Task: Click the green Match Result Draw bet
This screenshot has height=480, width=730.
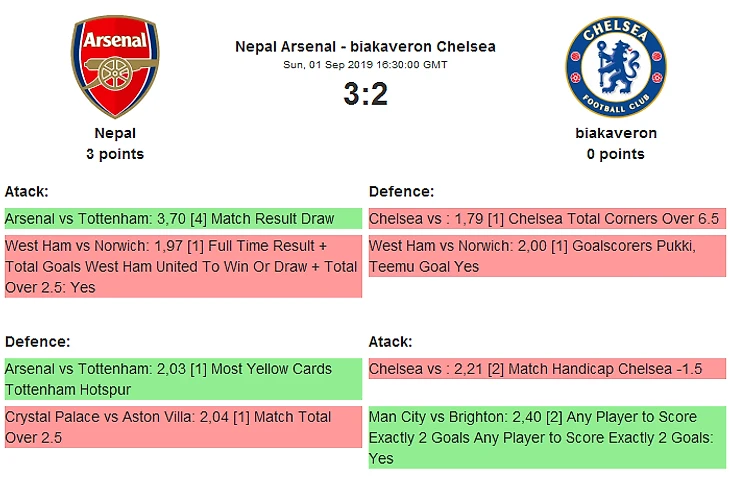Action: pyautogui.click(x=182, y=218)
